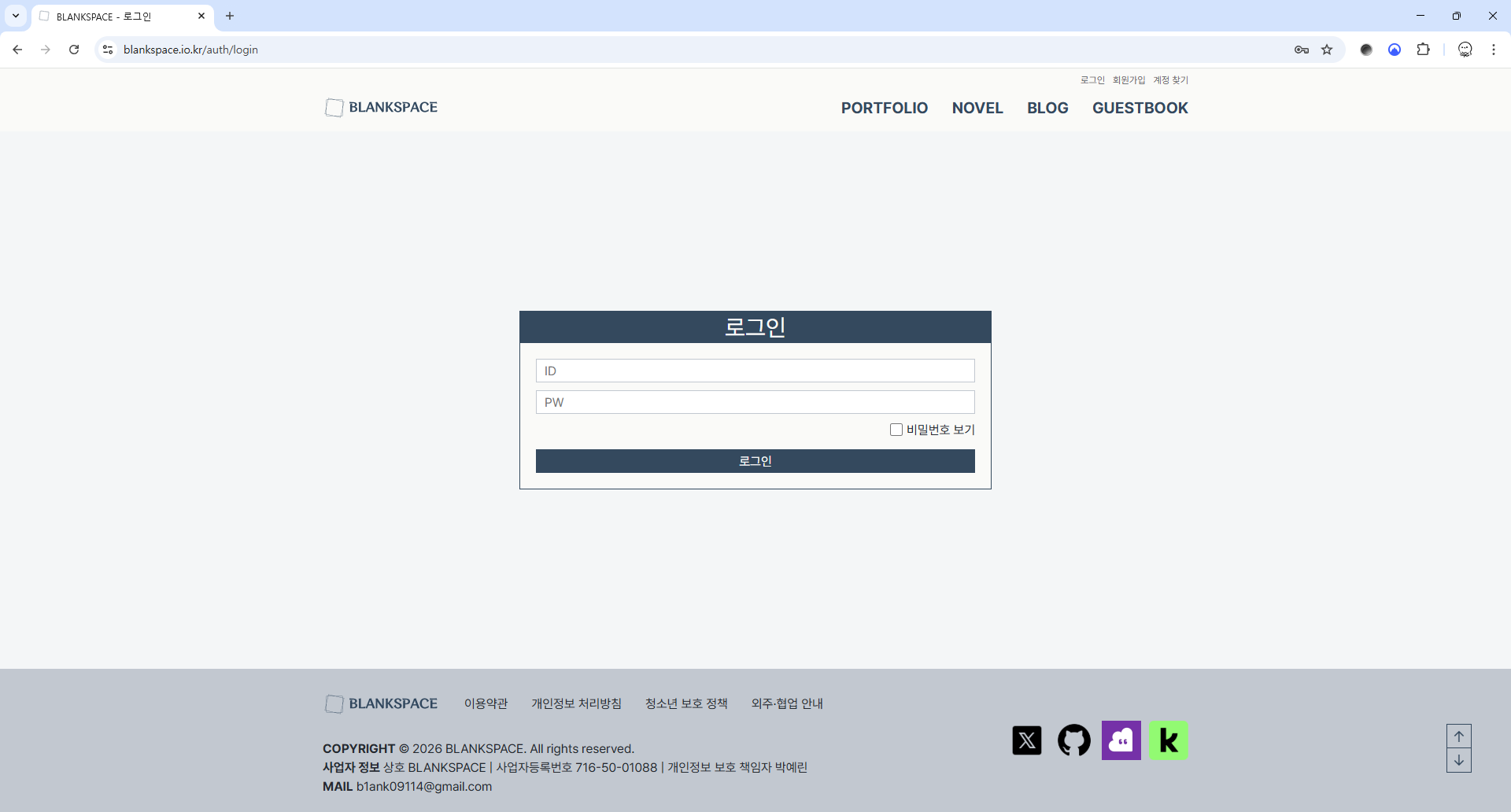The height and width of the screenshot is (812, 1511).
Task: Go to the GUESTBOOK menu item
Action: click(1140, 108)
